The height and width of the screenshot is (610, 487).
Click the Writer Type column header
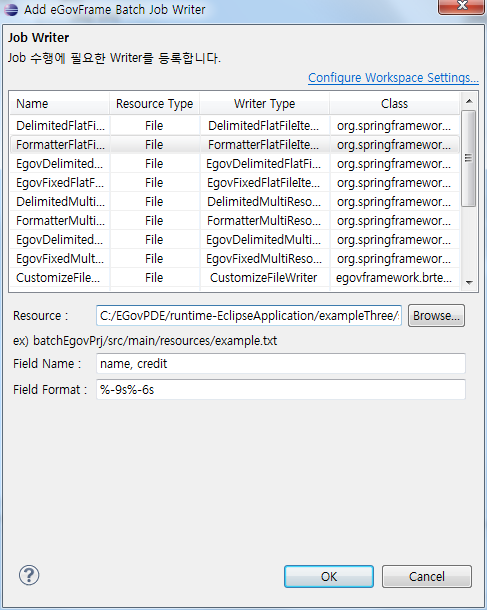click(x=265, y=103)
